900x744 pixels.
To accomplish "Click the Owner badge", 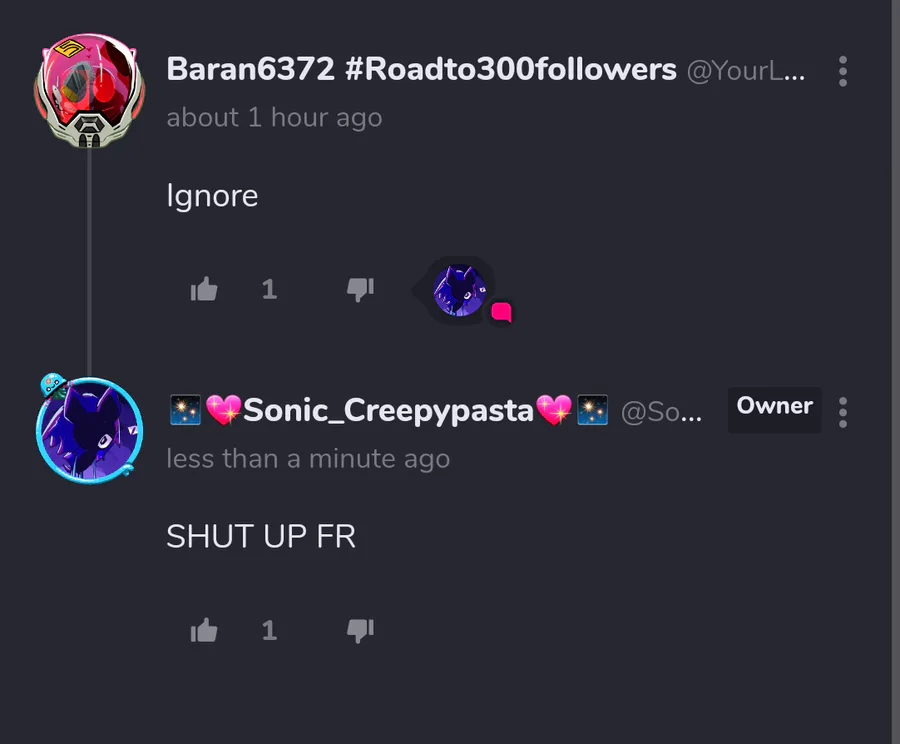I will pos(774,409).
